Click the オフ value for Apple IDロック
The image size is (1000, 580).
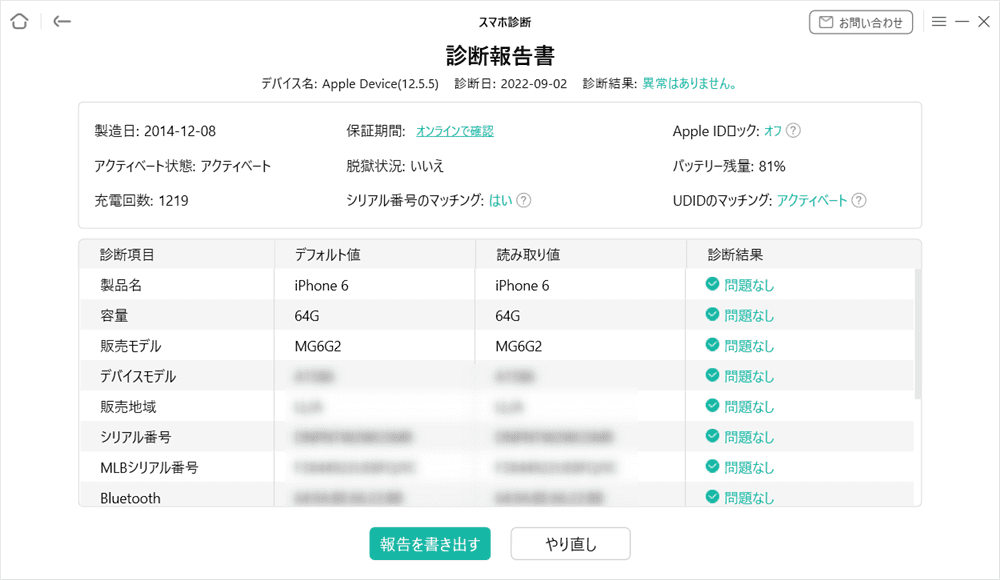coord(772,131)
